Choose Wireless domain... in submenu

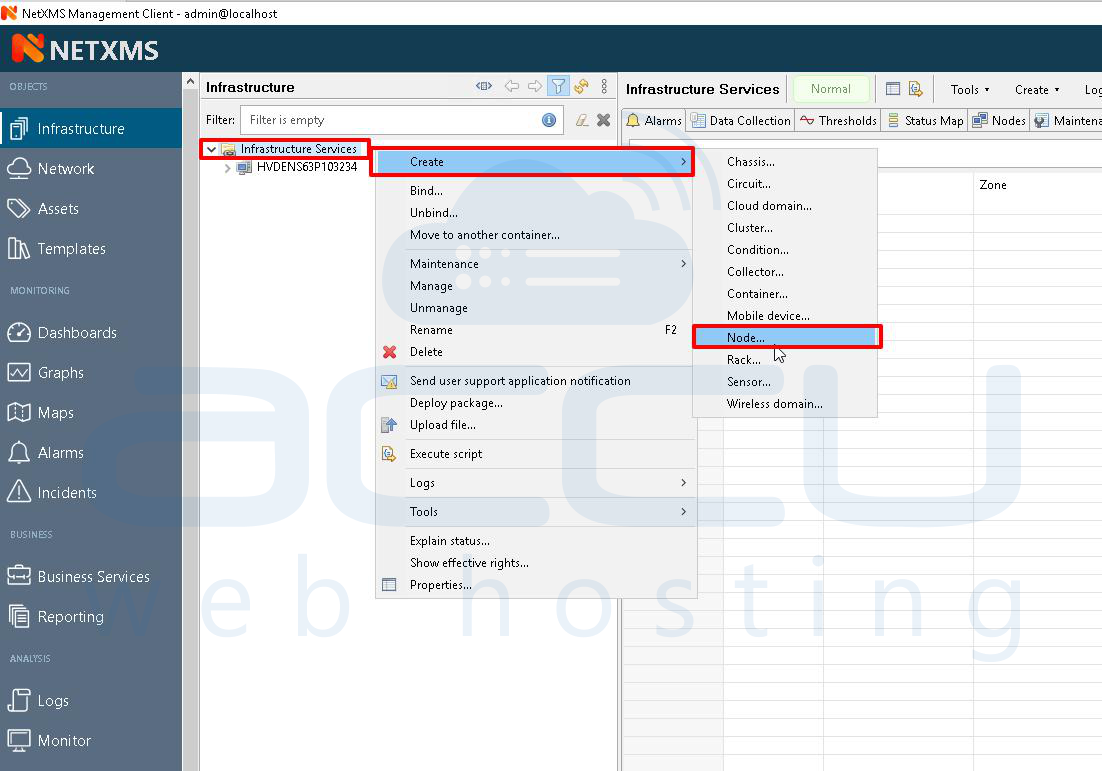pos(786,403)
